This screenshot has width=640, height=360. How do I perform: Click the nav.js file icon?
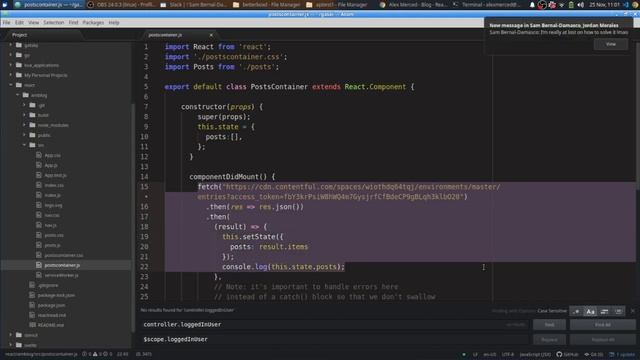pyautogui.click(x=39, y=225)
